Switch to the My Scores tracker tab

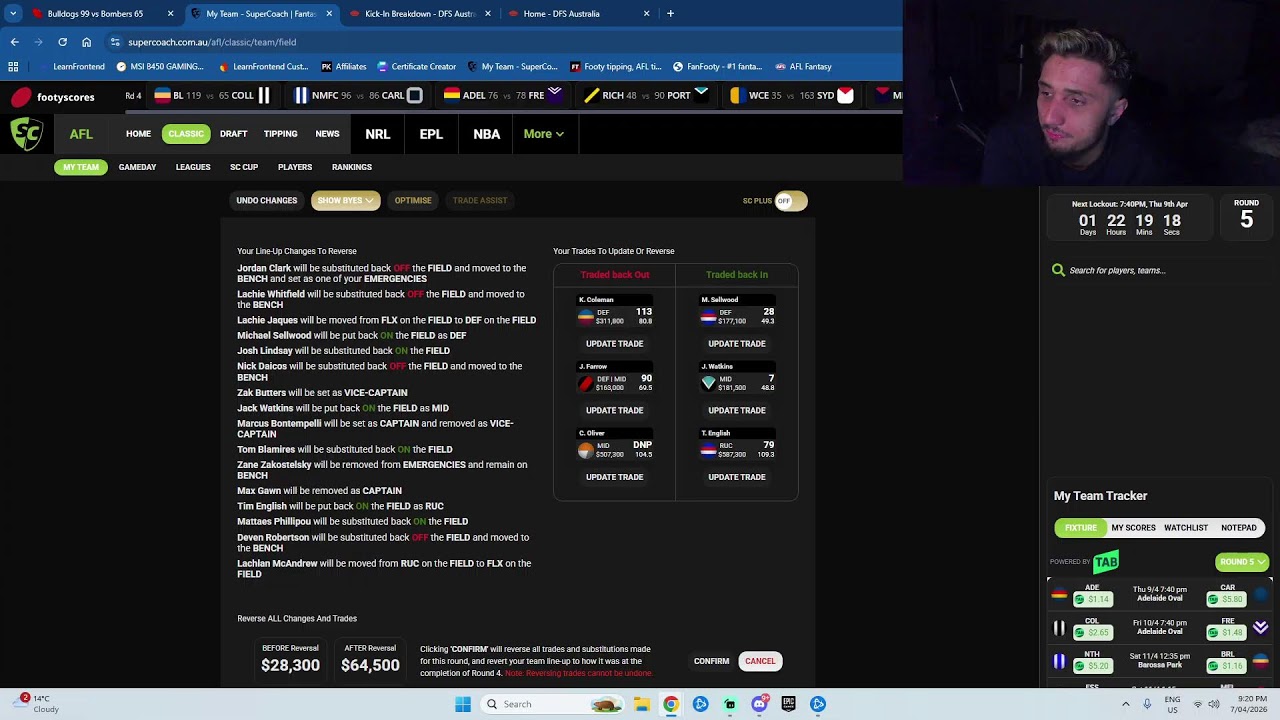tap(1133, 528)
